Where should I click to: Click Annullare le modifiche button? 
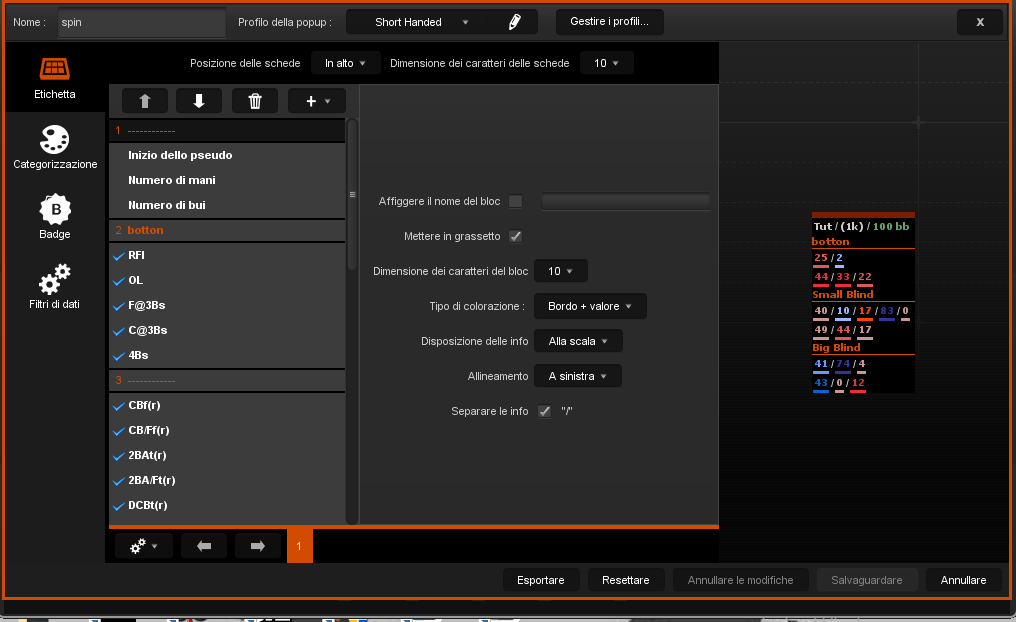click(x=741, y=580)
